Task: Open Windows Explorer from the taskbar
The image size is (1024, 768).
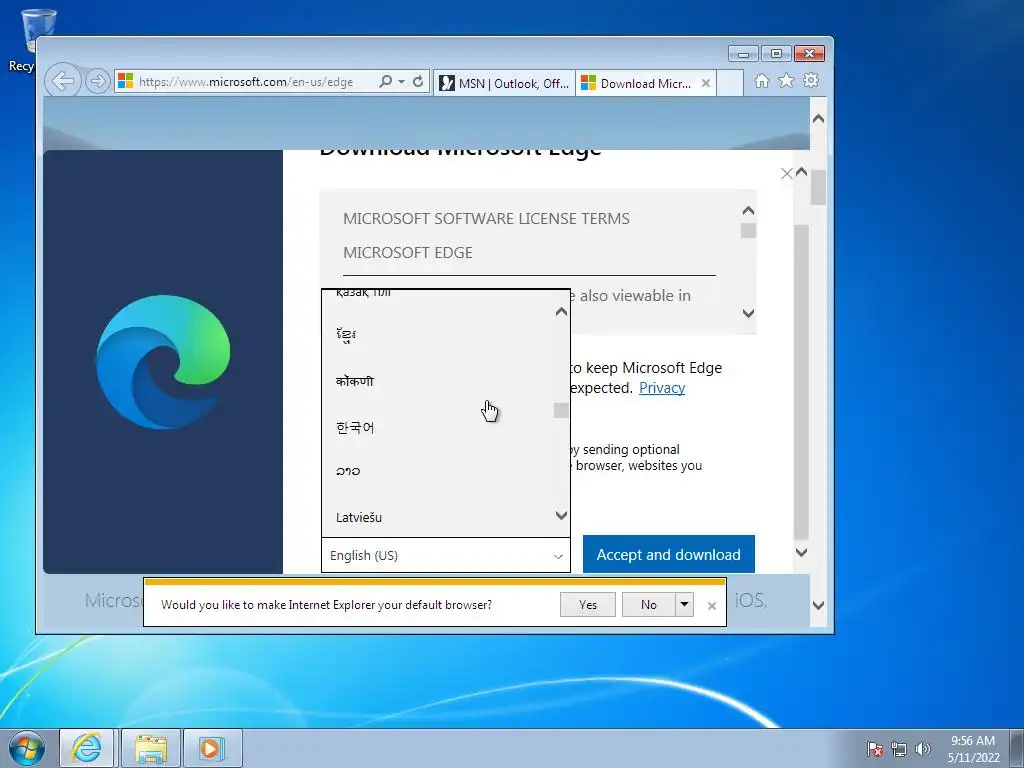Action: 151,748
